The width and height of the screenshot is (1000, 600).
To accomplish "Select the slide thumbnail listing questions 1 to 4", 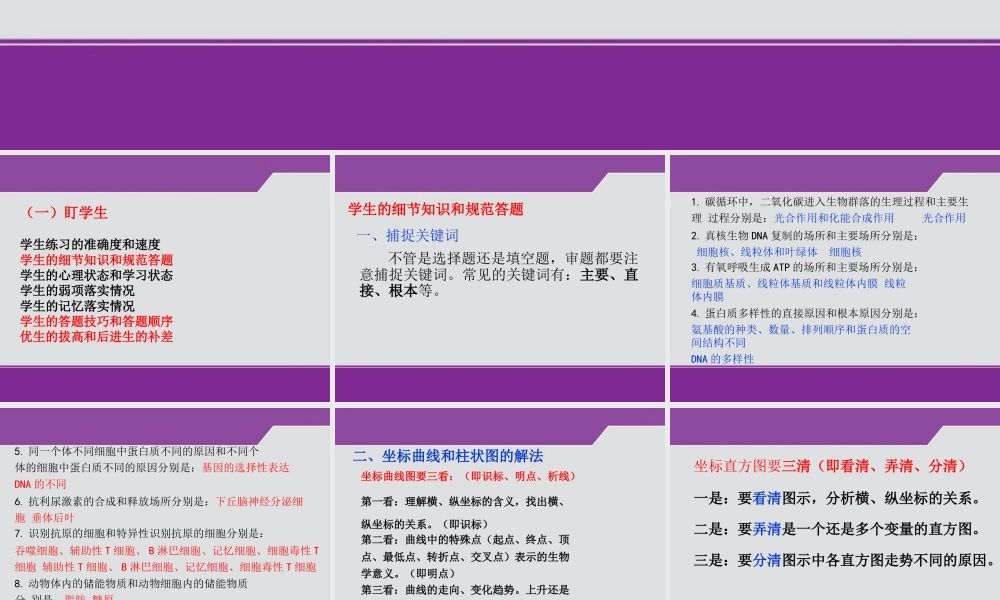I will [x=835, y=278].
